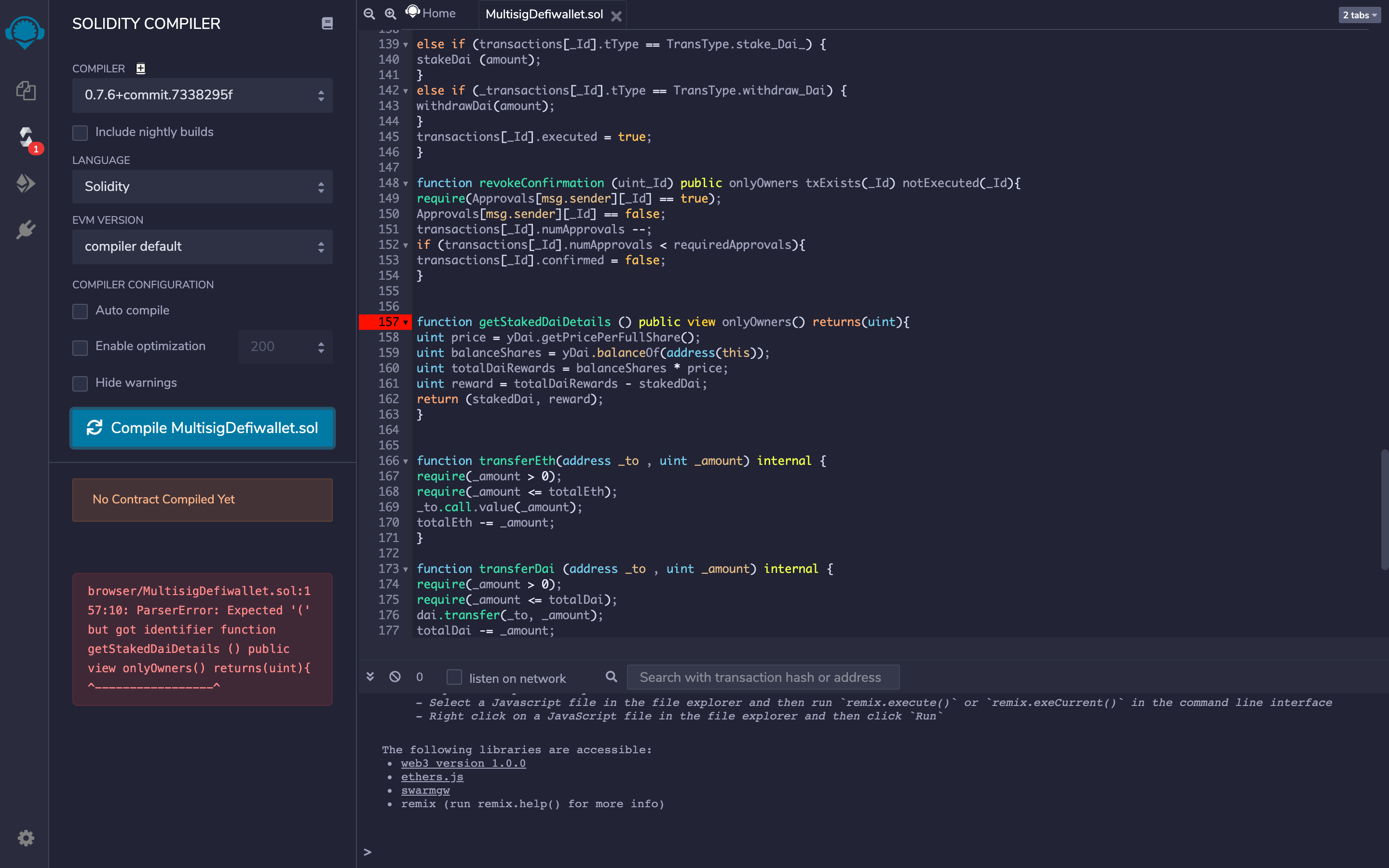
Task: Toggle the terminal collapse double-chevron icon
Action: (370, 677)
